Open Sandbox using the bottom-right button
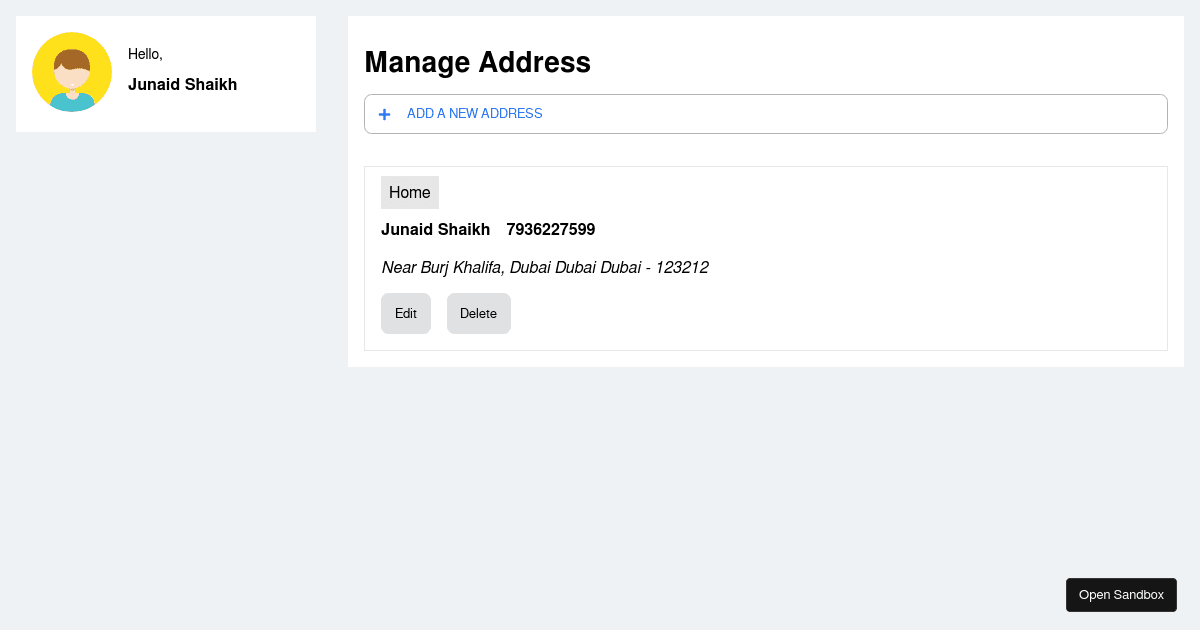The width and height of the screenshot is (1200, 630). click(1121, 594)
